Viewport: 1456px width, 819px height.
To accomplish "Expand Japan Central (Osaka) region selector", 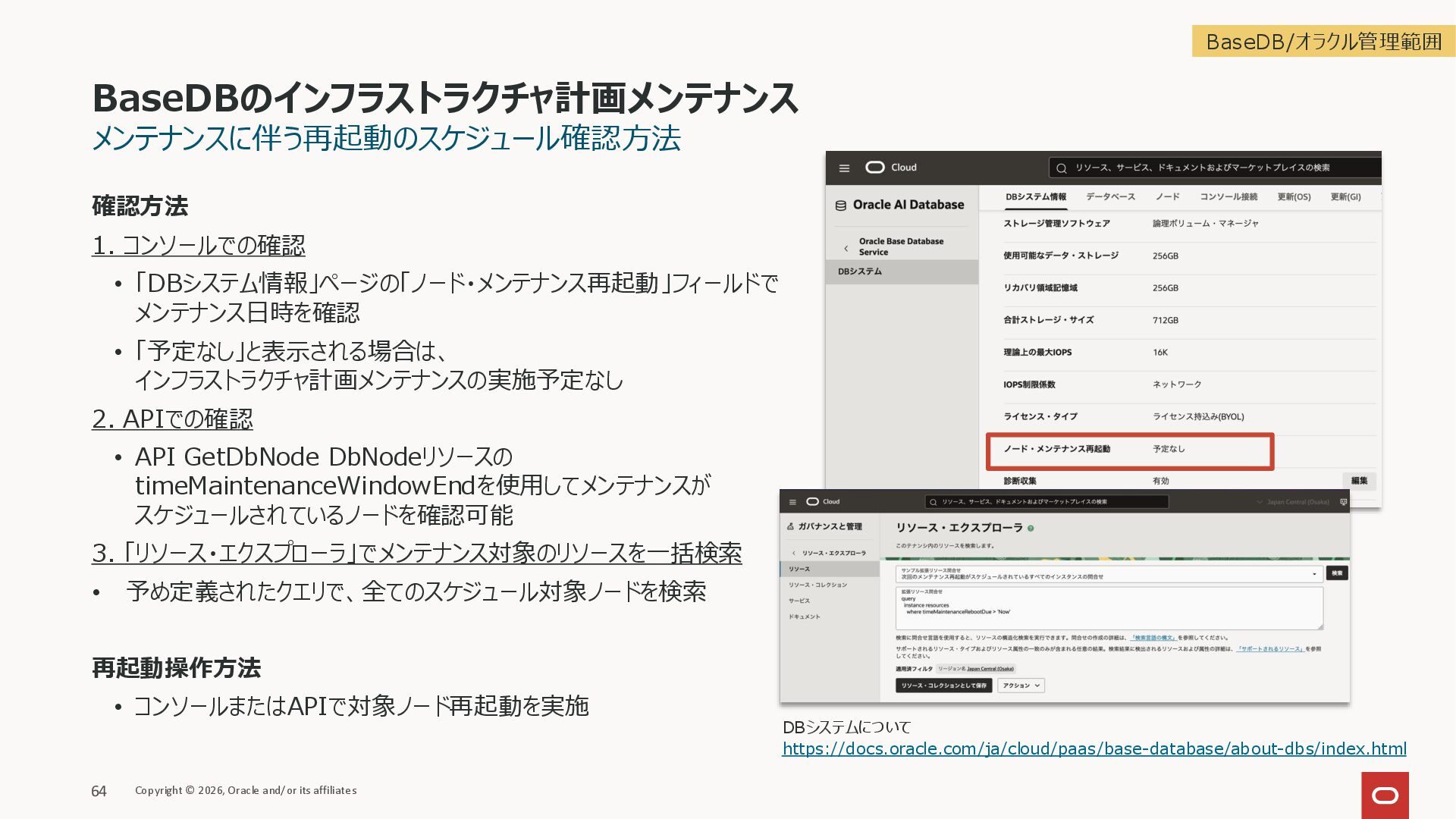I will point(1292,502).
